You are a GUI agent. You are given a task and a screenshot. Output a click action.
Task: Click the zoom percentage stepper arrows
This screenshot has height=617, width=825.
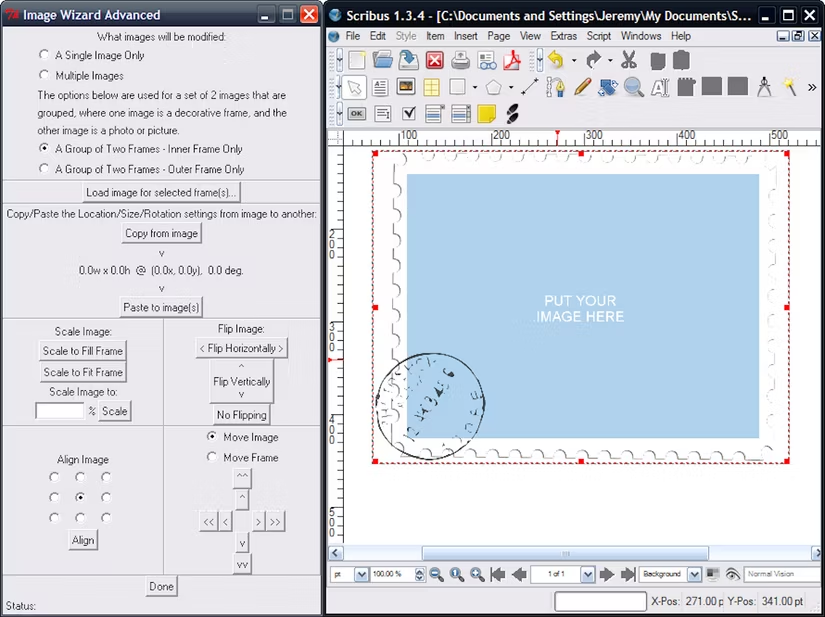coord(418,574)
